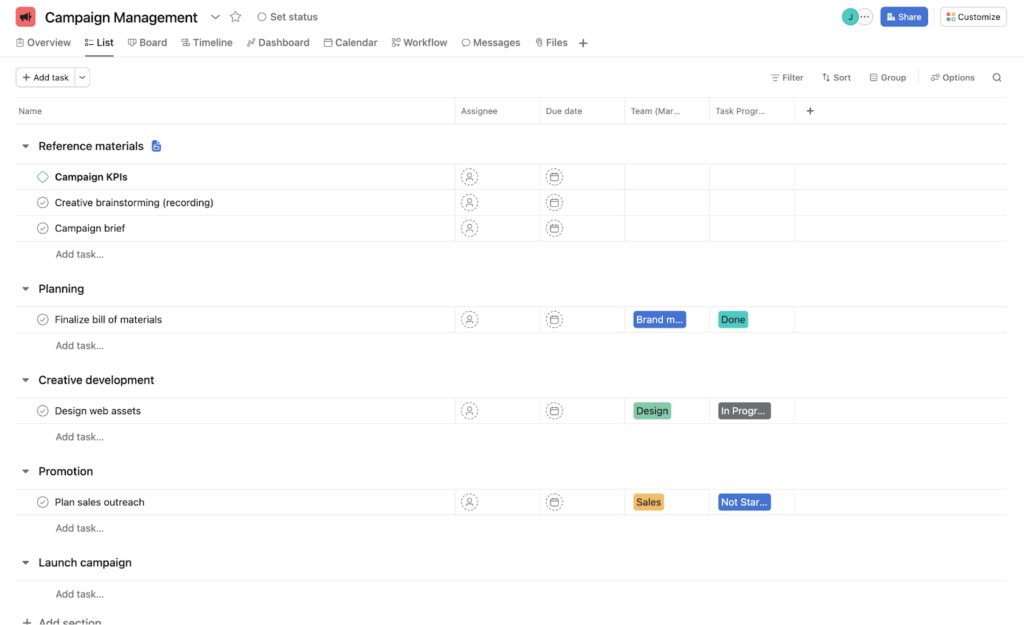Open the Group menu
The width and height of the screenshot is (1024, 625).
(x=888, y=78)
